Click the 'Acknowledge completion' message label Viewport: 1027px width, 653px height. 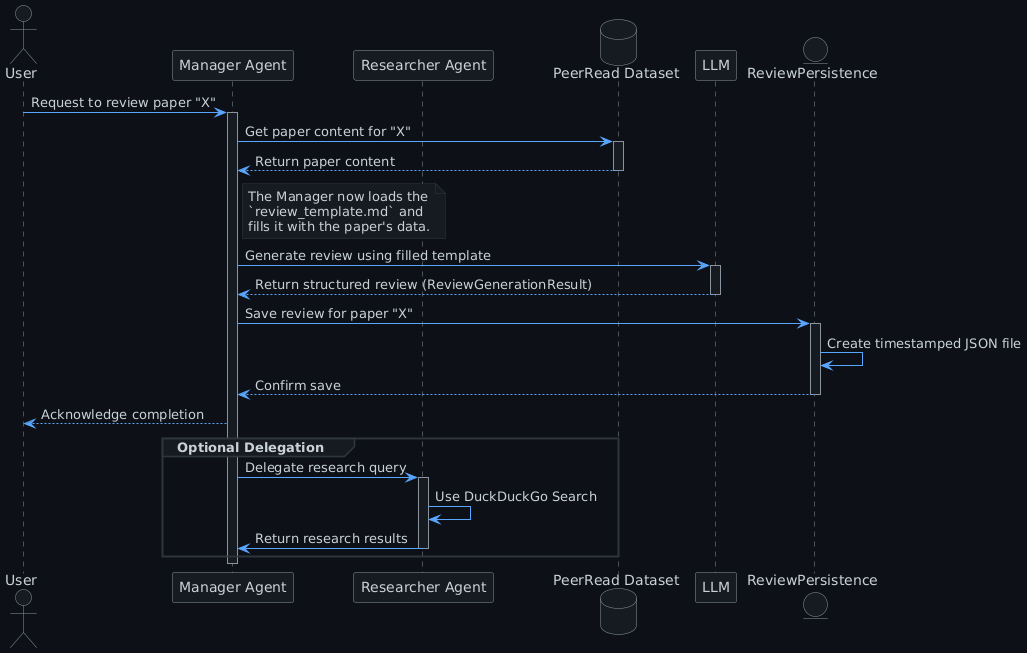tap(122, 415)
